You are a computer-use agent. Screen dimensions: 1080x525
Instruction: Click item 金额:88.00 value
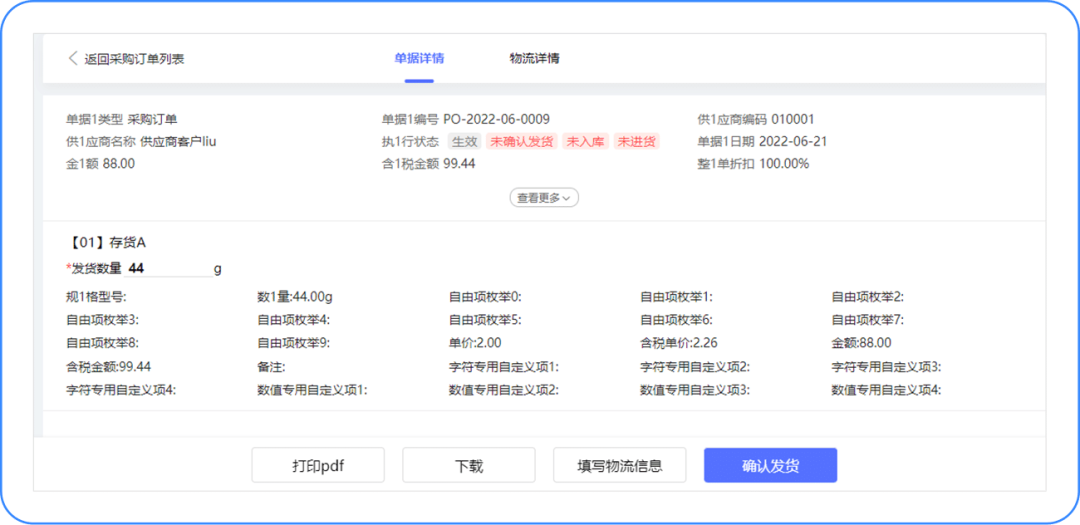coord(861,342)
